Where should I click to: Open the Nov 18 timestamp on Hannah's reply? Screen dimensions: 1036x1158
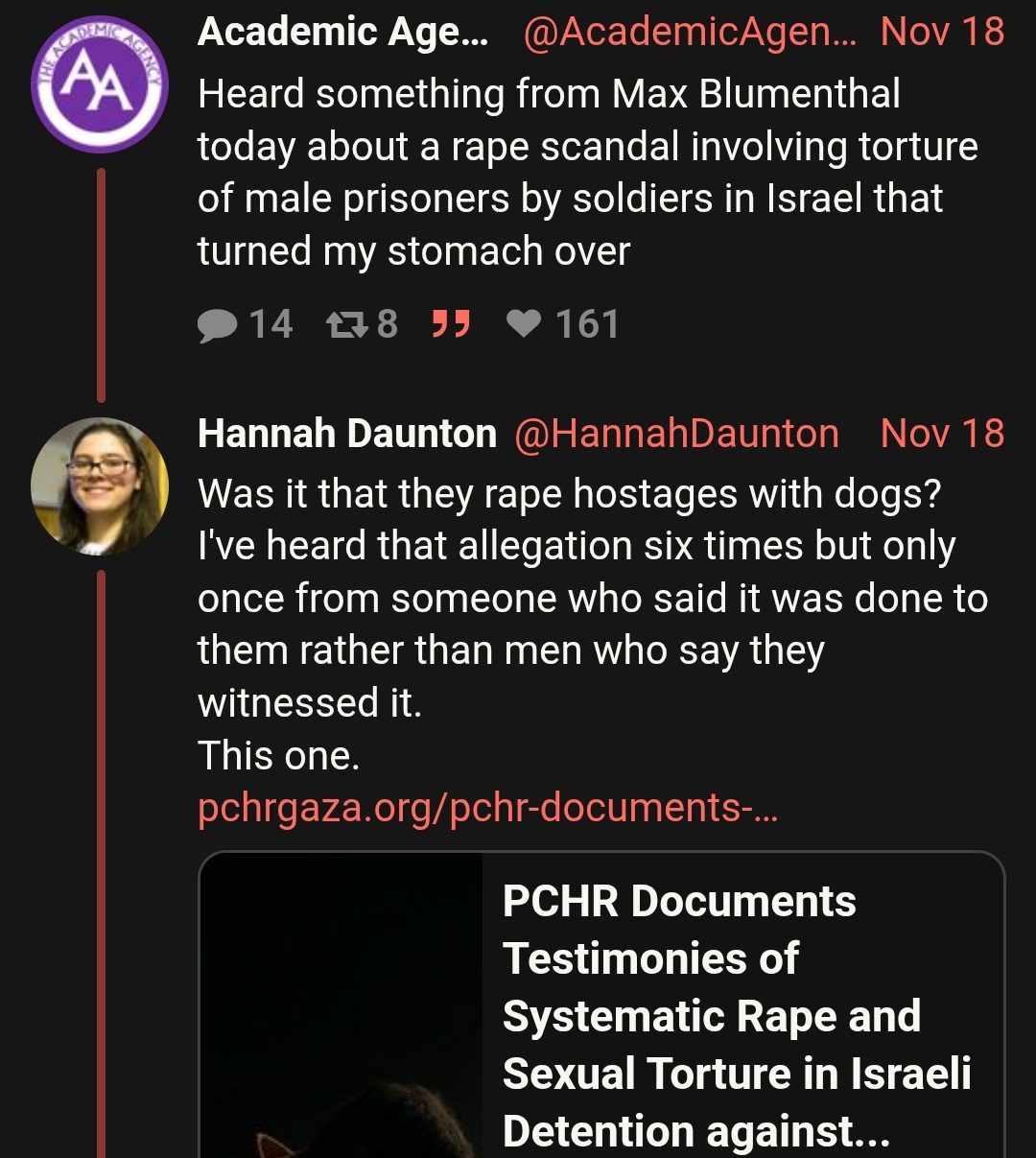click(942, 434)
